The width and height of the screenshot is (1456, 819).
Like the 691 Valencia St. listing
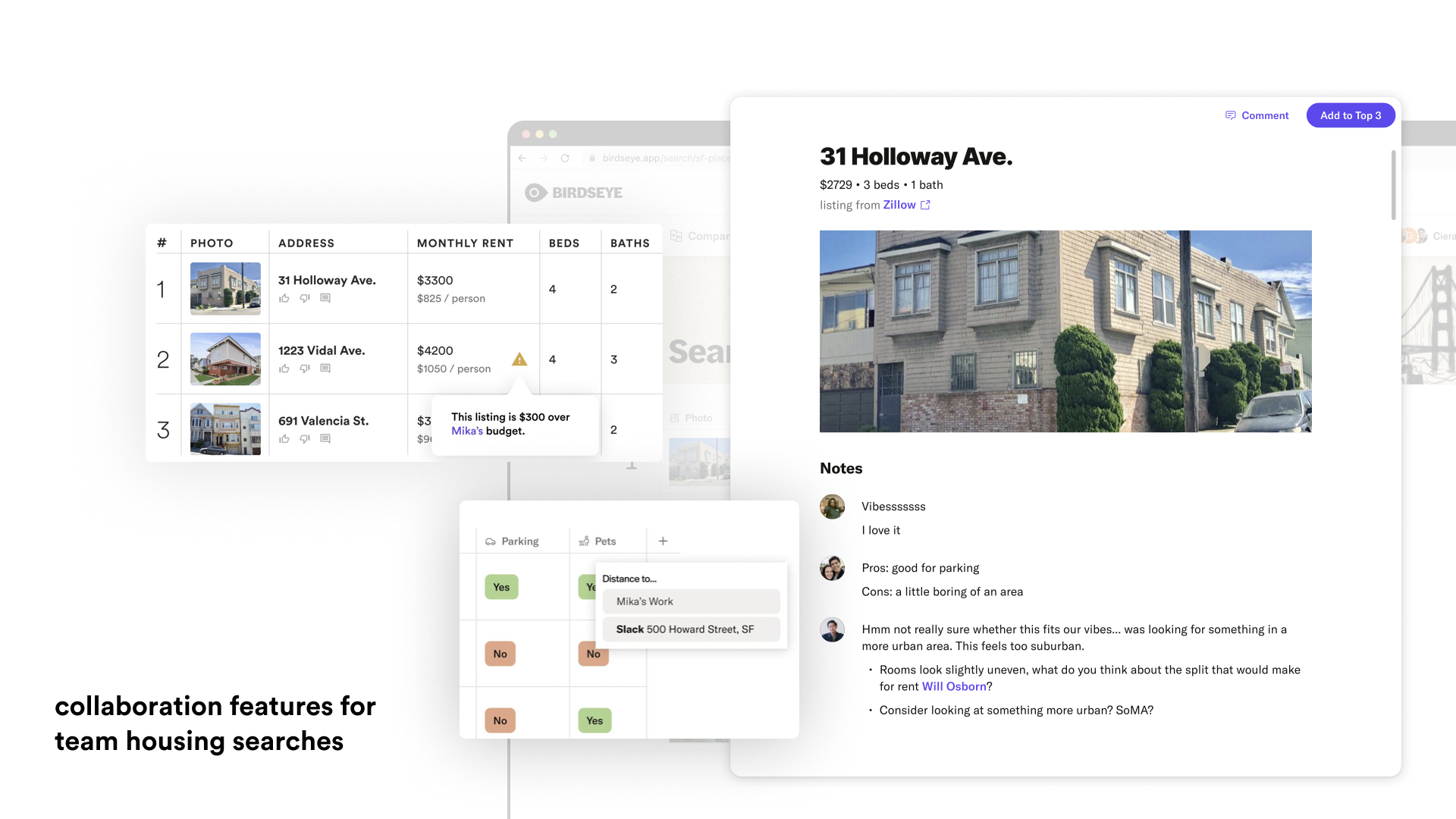tap(284, 439)
